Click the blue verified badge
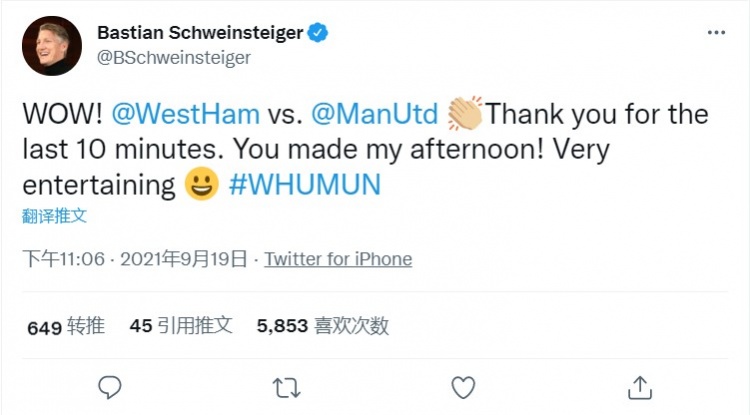 click(x=318, y=33)
